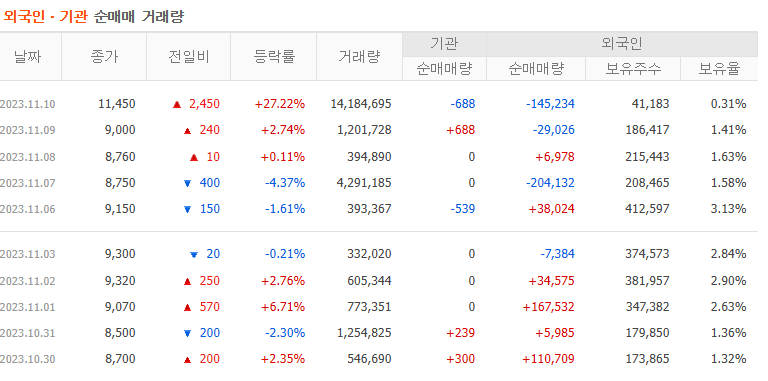Click the closing price 8,500
Screen dimensions: 768x381
point(120,333)
